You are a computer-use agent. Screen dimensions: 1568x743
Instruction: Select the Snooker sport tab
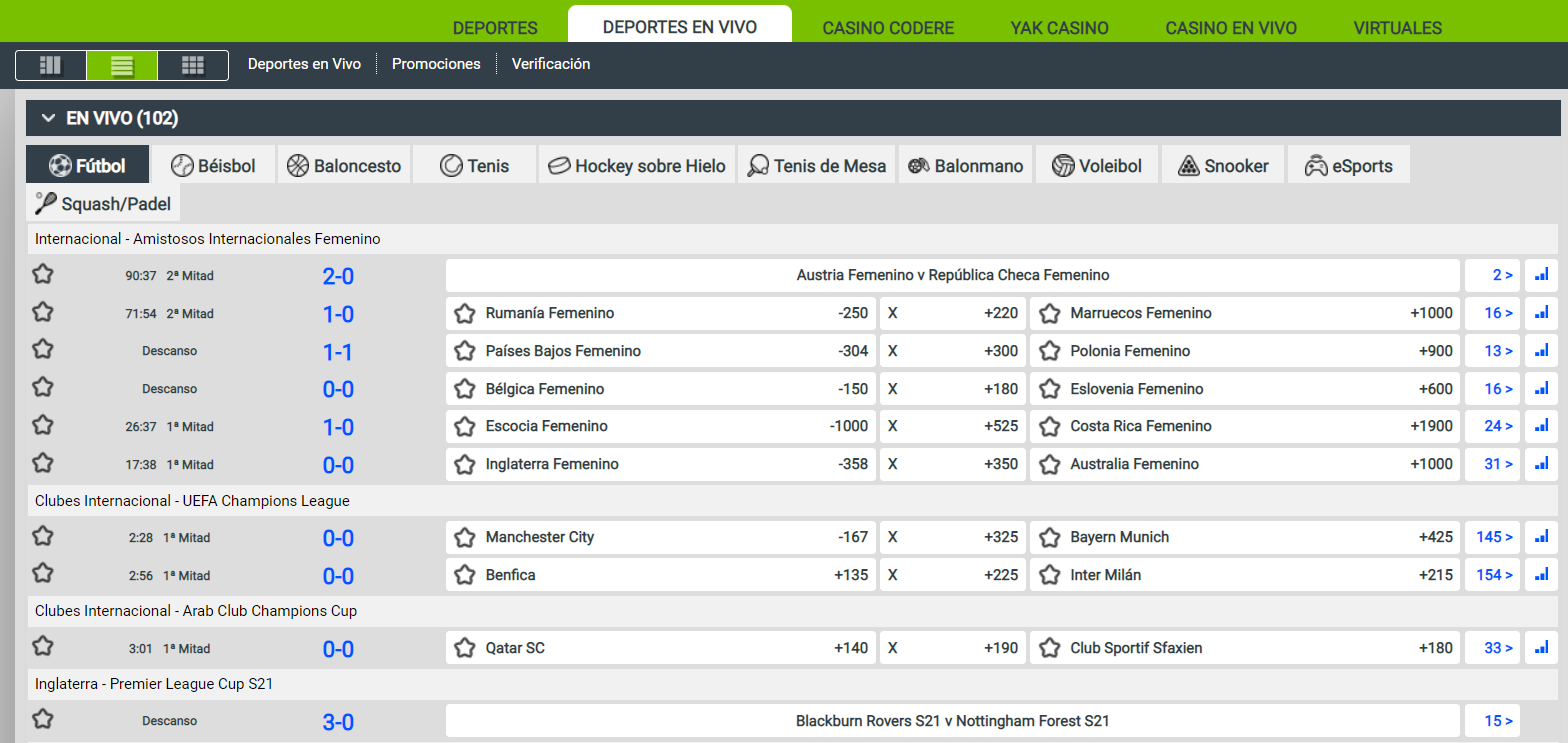click(1223, 165)
